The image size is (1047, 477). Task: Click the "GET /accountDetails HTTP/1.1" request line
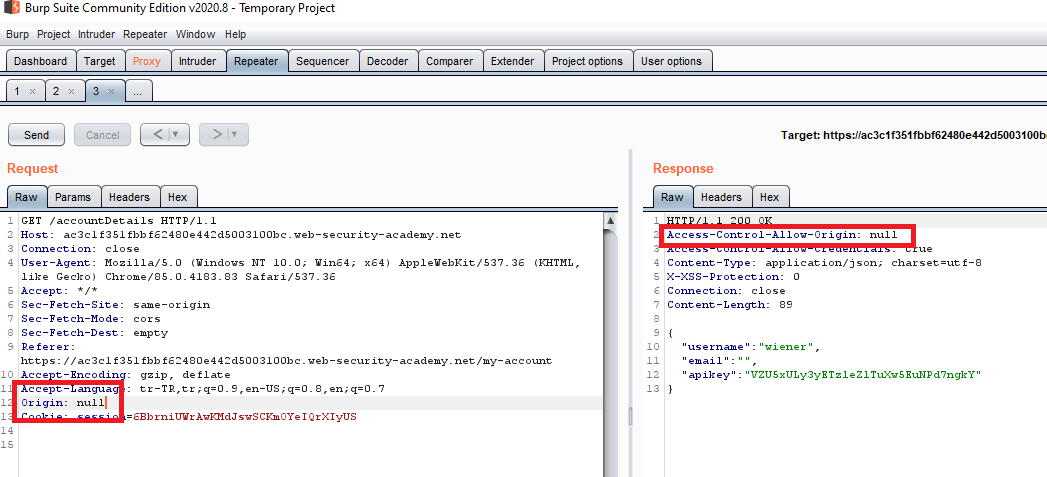(x=119, y=220)
